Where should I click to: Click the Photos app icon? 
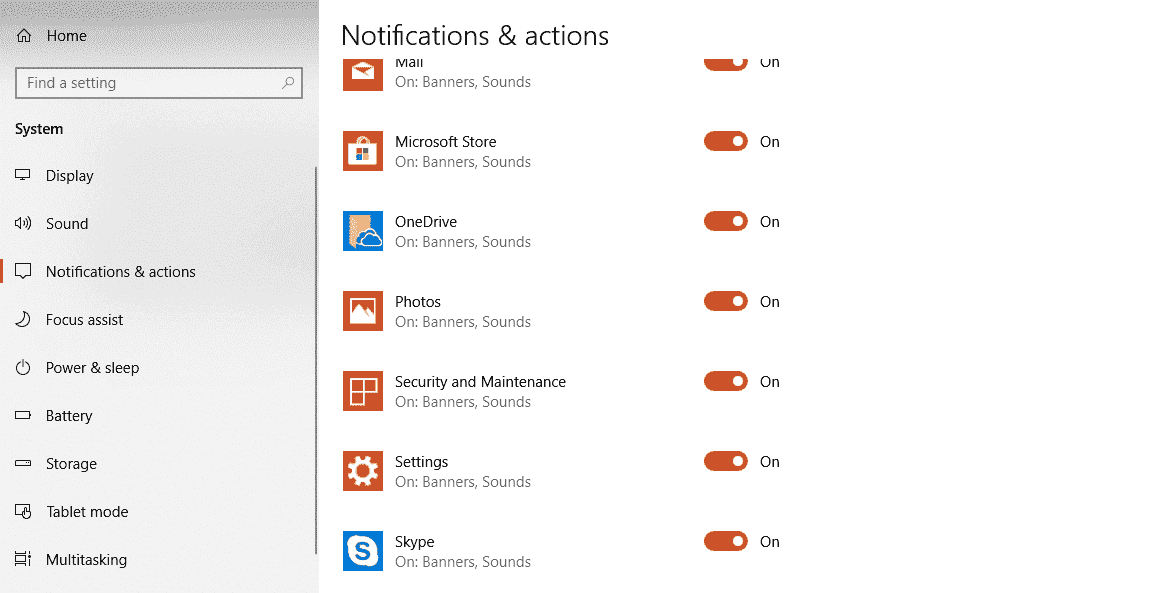coord(362,311)
